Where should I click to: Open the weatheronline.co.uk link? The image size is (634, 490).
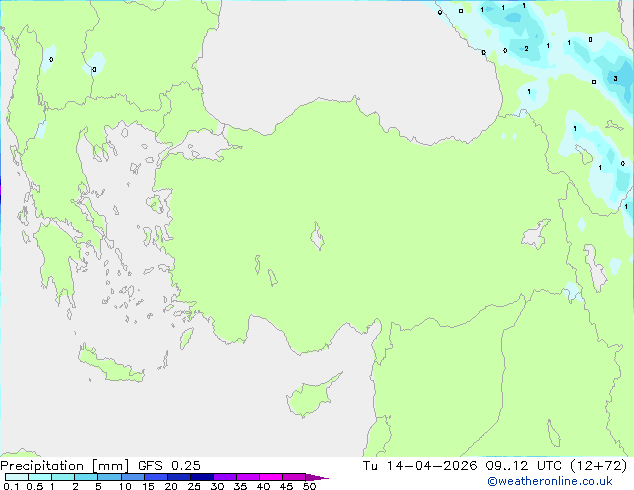[x=550, y=481]
